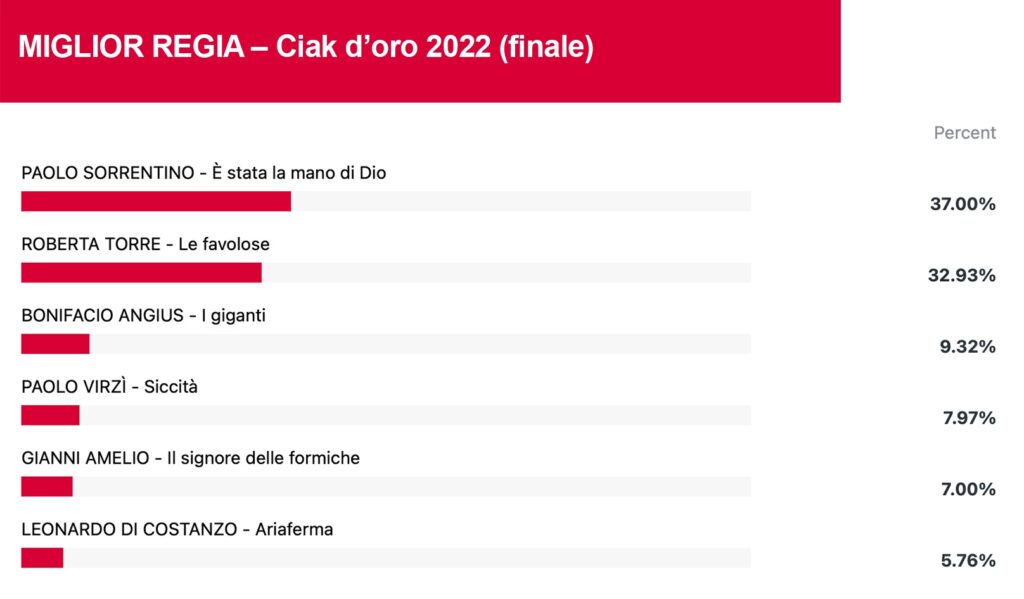This screenshot has width=1024, height=599.
Task: Click the 7.00% percentage
Action: click(968, 489)
